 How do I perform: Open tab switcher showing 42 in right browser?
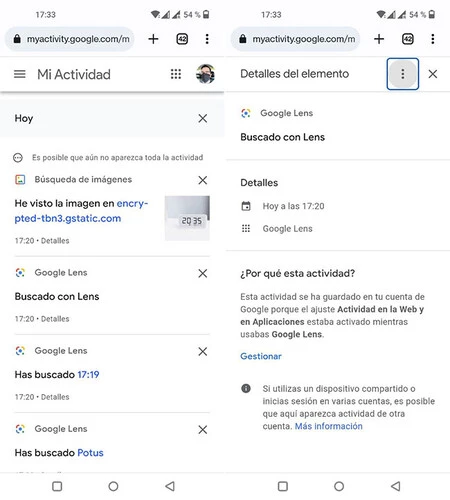click(x=408, y=39)
